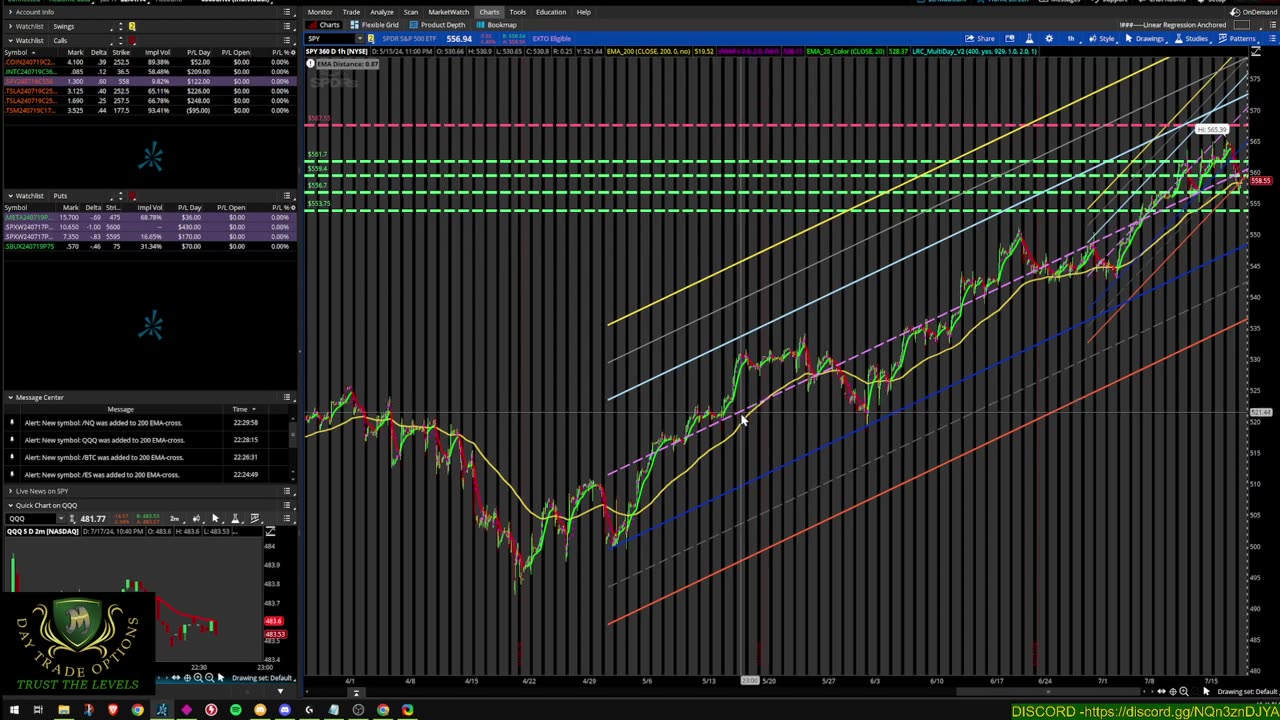Select the Flexible Grid sub-tab
This screenshot has height=720, width=1280.
376,25
